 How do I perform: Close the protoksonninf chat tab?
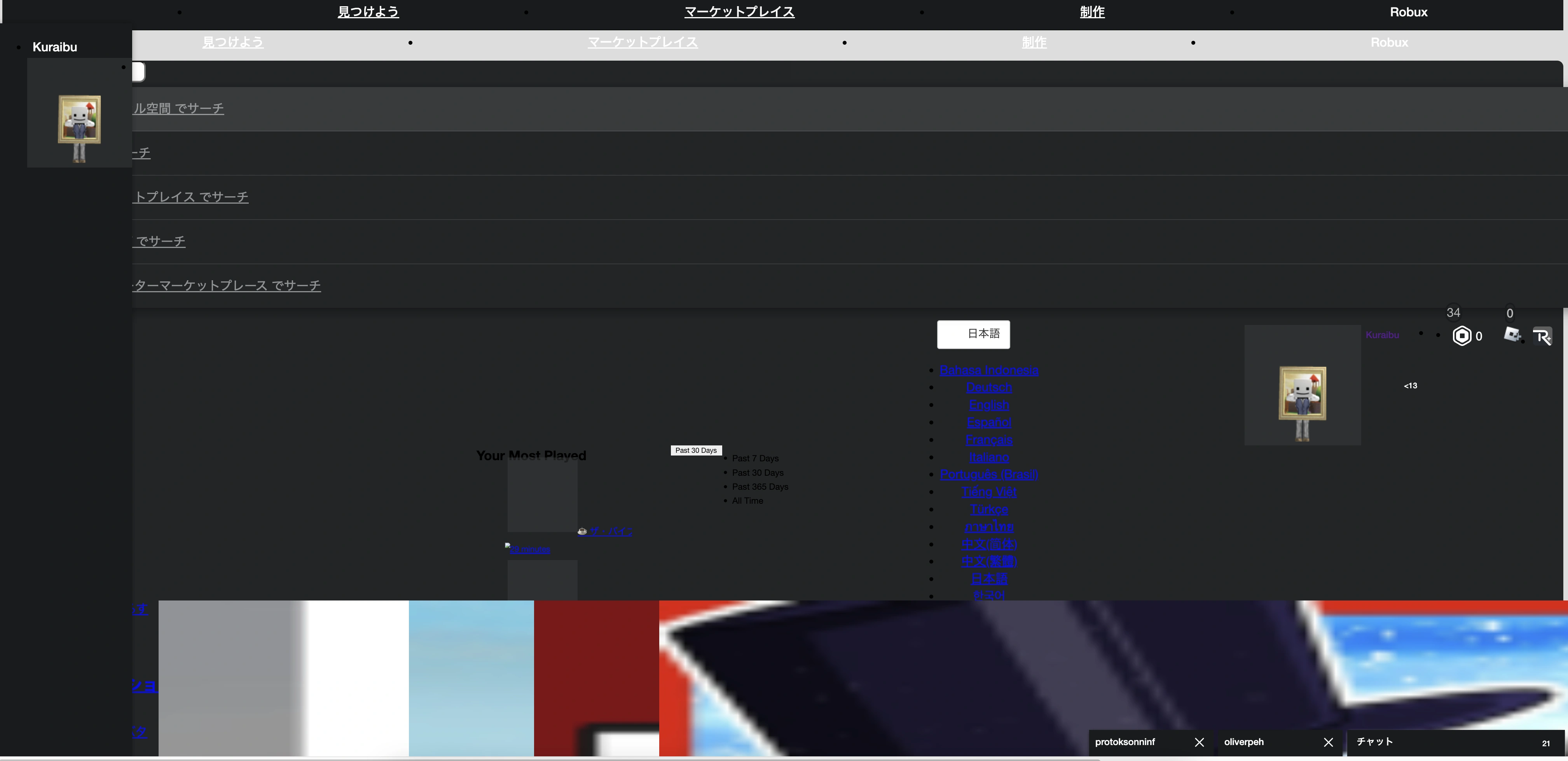click(x=1199, y=742)
